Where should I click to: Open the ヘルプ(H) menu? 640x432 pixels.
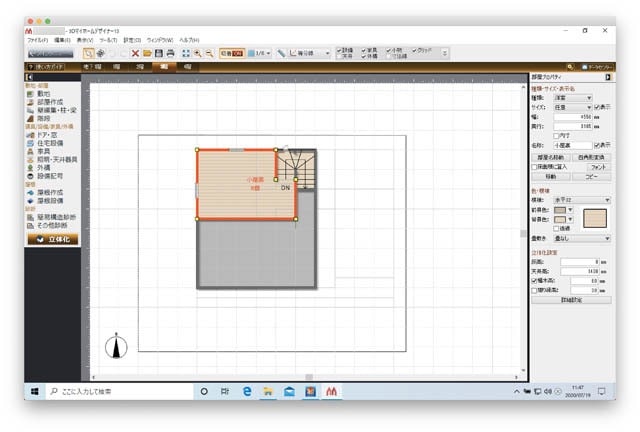[190, 39]
